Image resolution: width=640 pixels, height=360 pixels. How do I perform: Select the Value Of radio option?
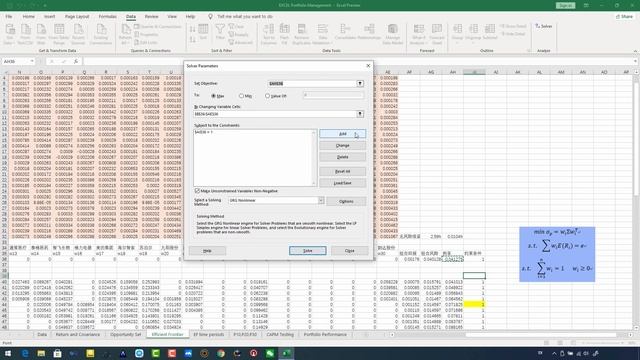[x=267, y=96]
